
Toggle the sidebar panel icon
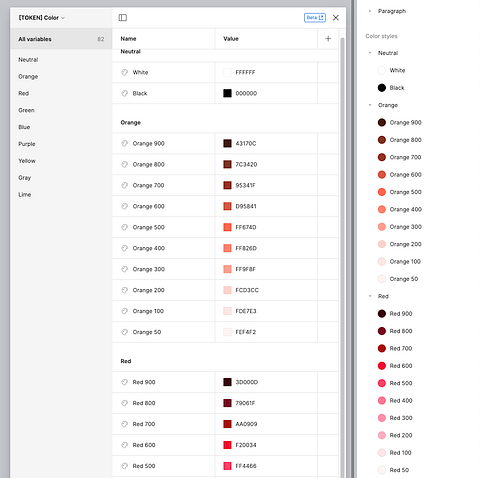coord(123,18)
